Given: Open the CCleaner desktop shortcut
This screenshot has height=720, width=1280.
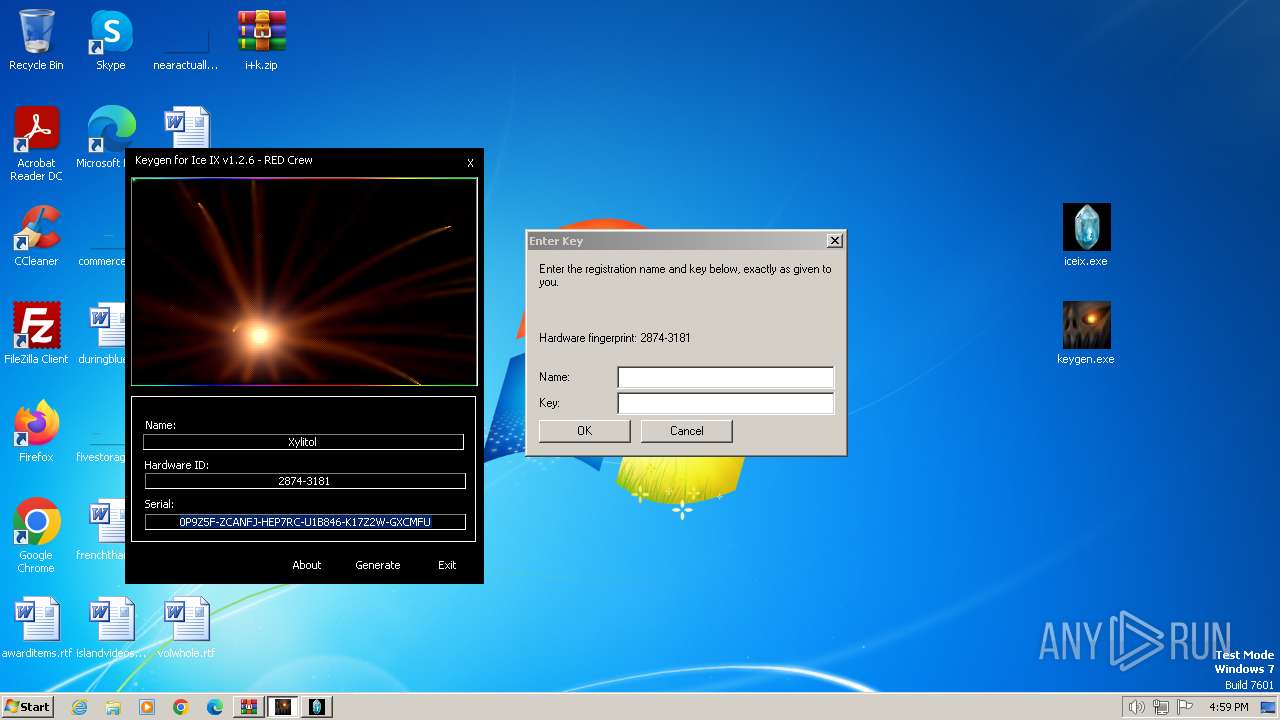Looking at the screenshot, I should [x=36, y=236].
